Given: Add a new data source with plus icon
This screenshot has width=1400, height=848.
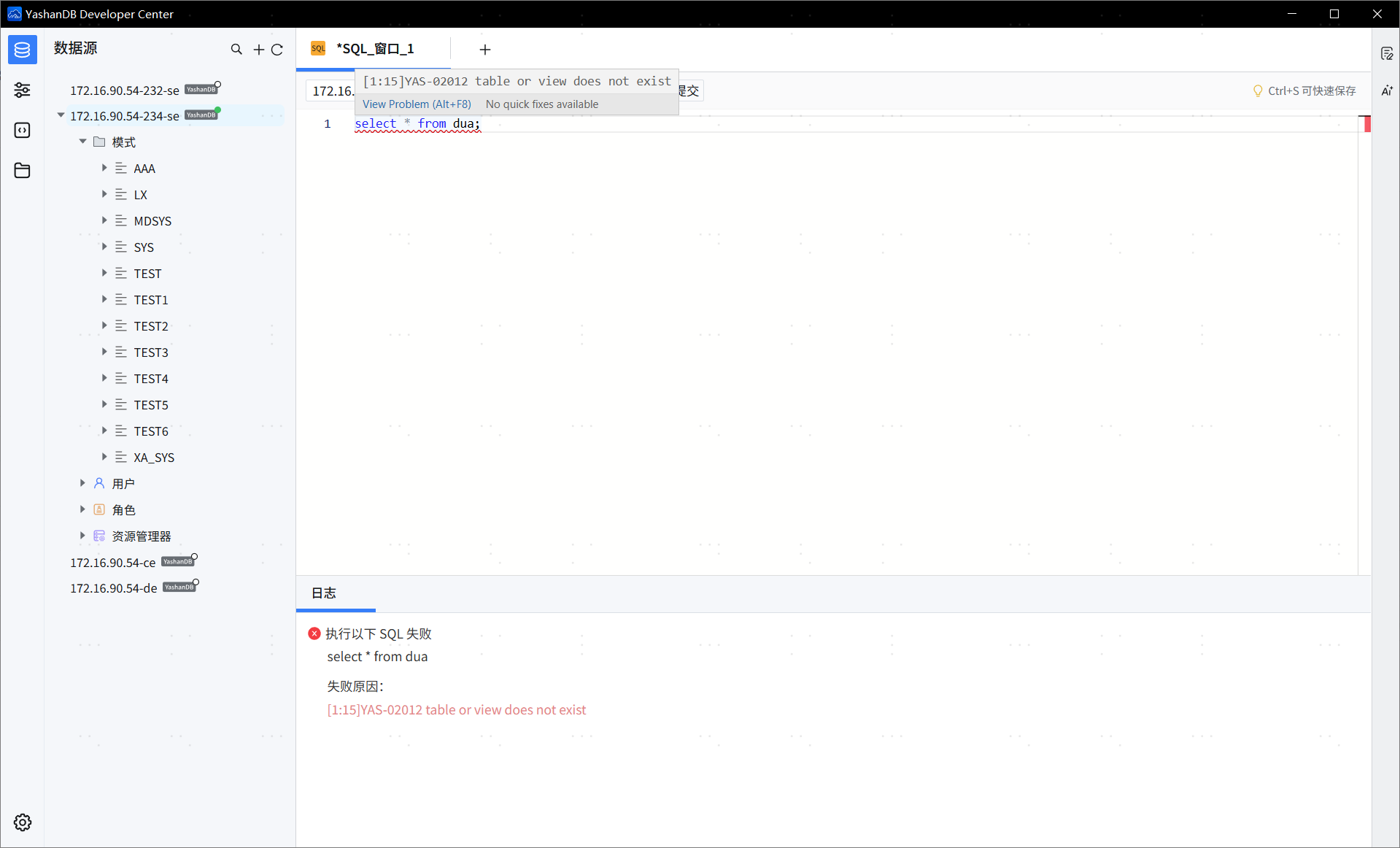Looking at the screenshot, I should click(x=258, y=49).
